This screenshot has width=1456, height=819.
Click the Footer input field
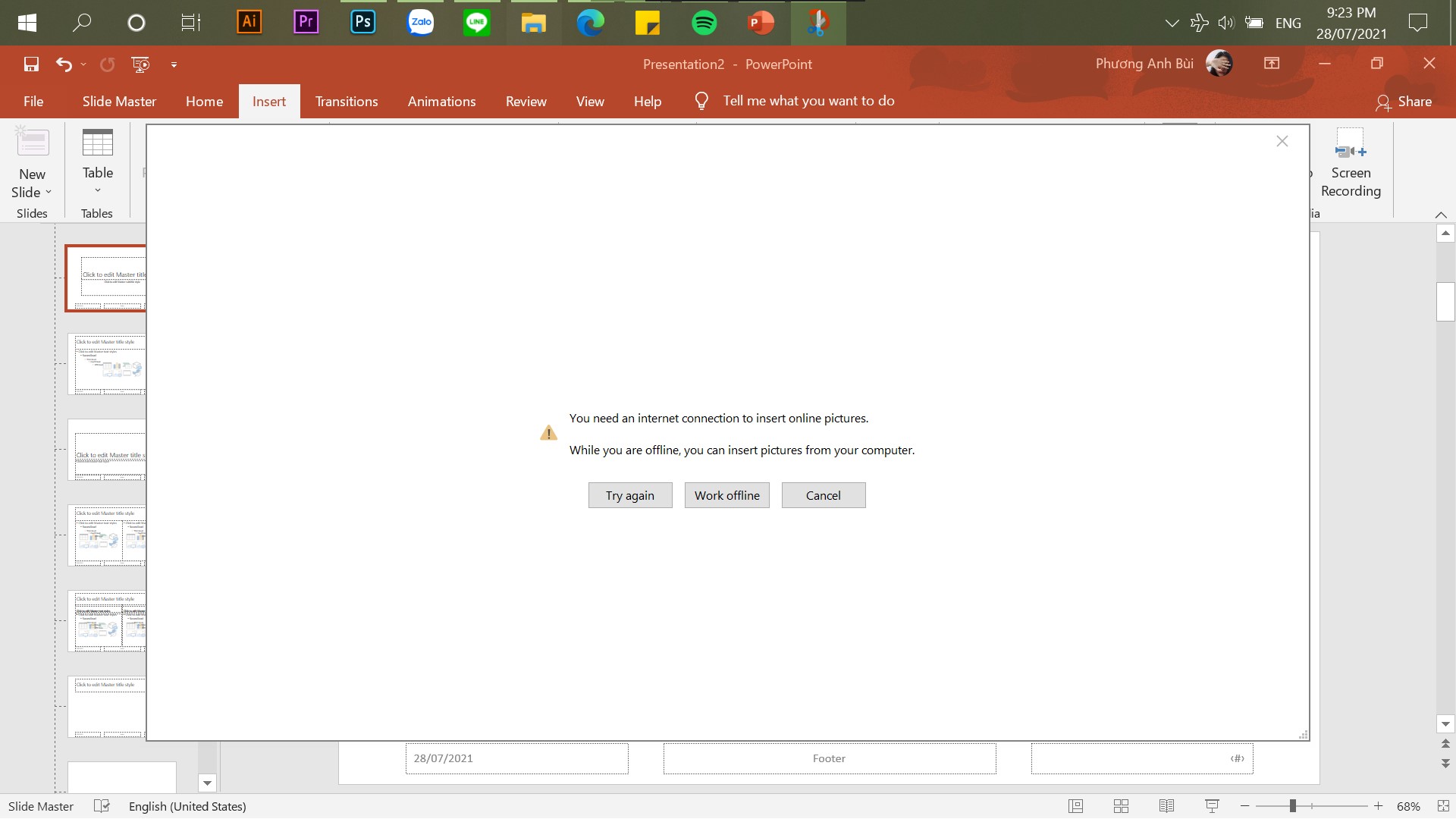click(829, 757)
